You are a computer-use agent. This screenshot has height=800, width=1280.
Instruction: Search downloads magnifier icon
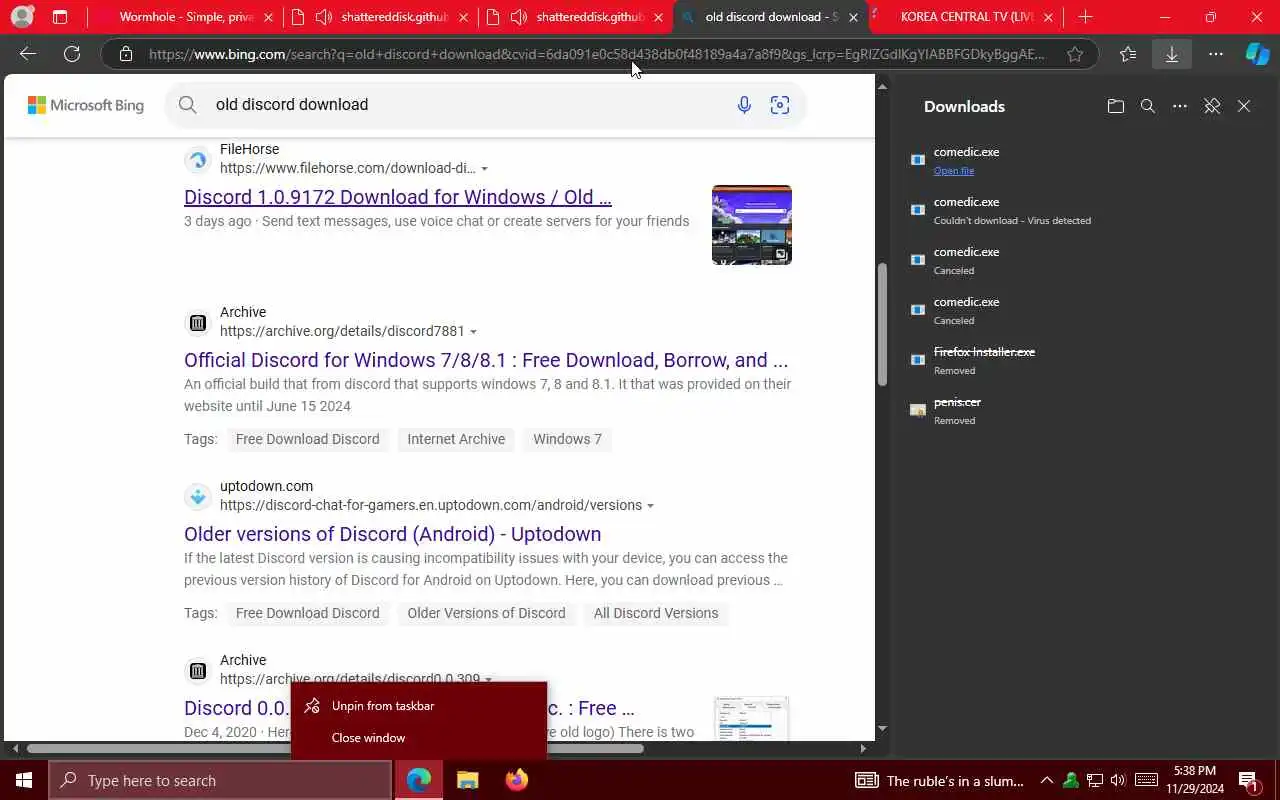tap(1148, 106)
